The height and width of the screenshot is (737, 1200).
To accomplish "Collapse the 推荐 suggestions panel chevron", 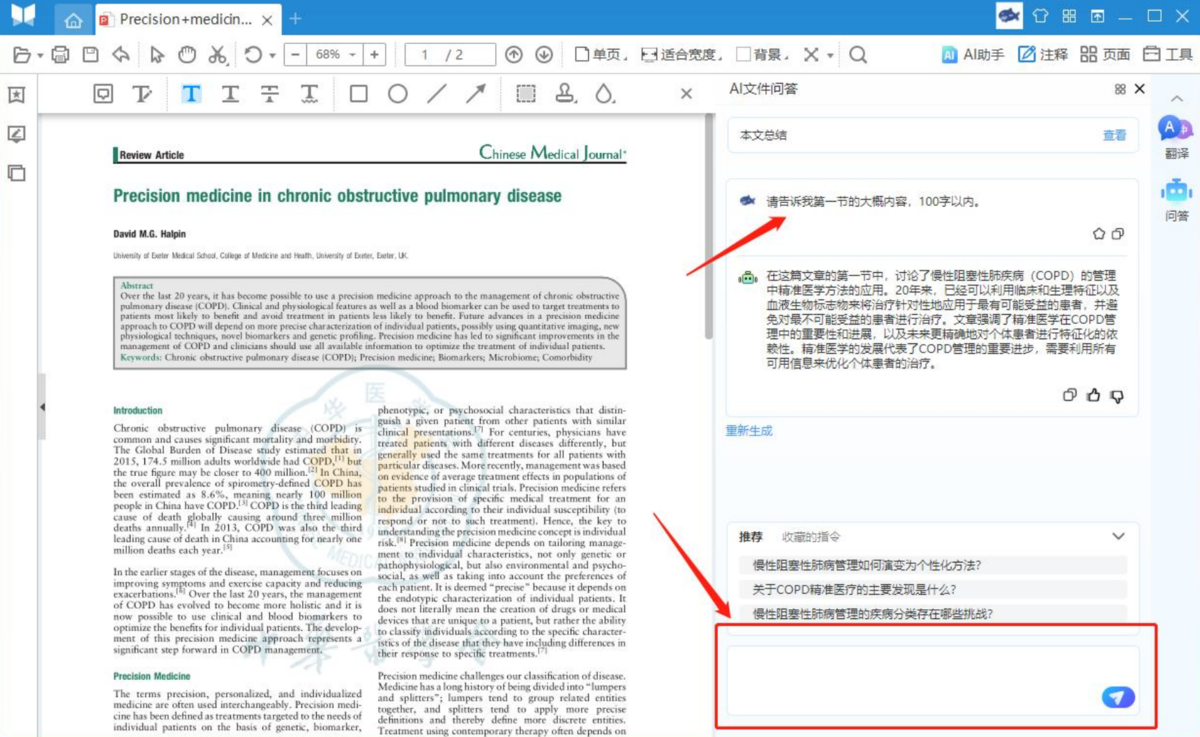I will 1118,537.
